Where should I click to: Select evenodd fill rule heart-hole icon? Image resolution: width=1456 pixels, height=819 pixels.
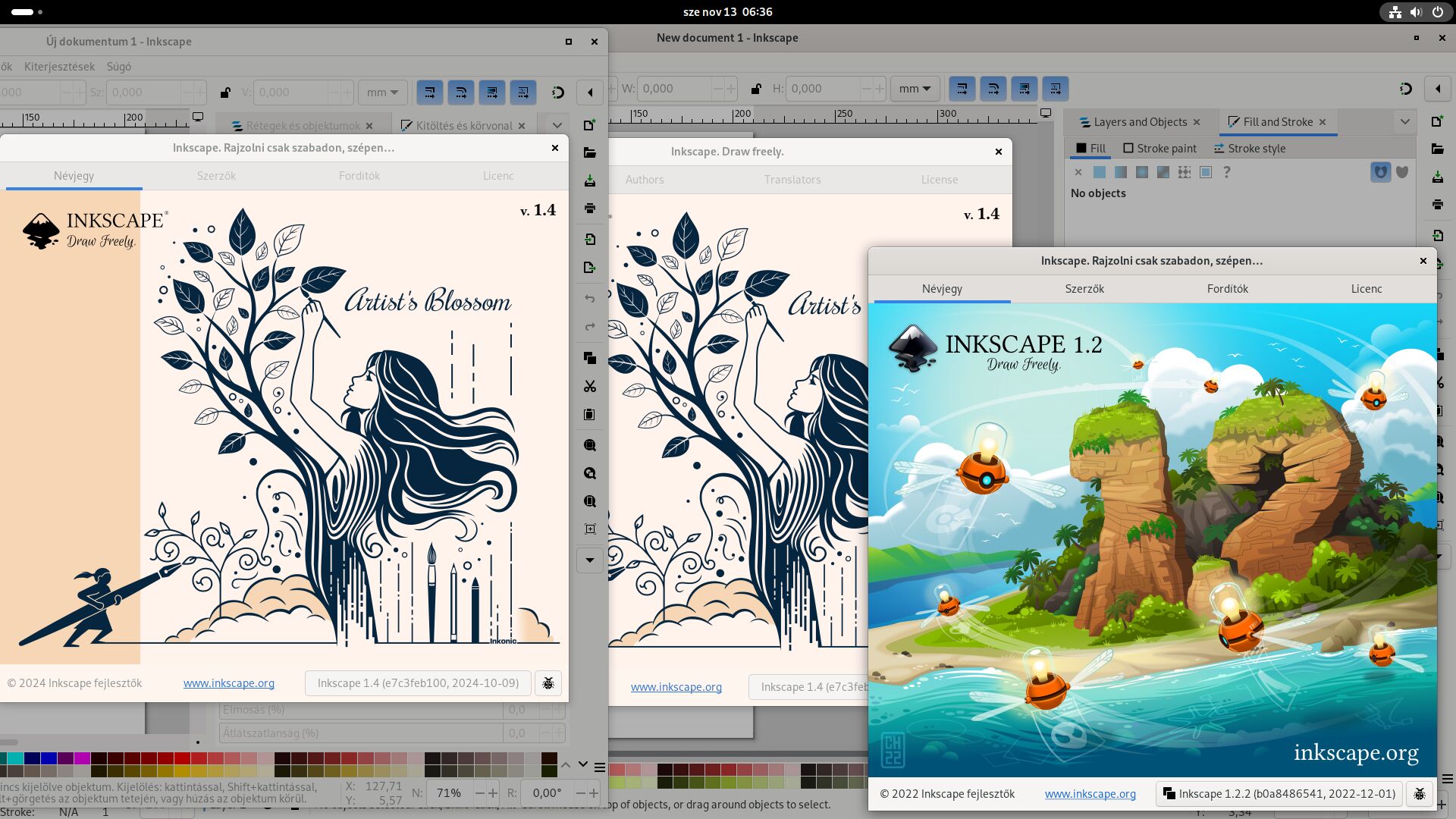point(1381,172)
